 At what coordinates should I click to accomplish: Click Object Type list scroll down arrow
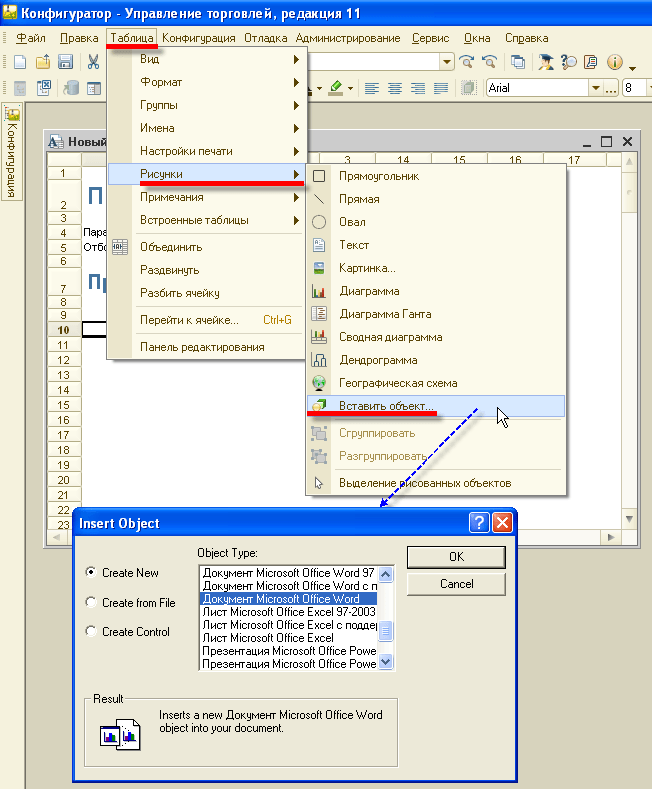(386, 662)
